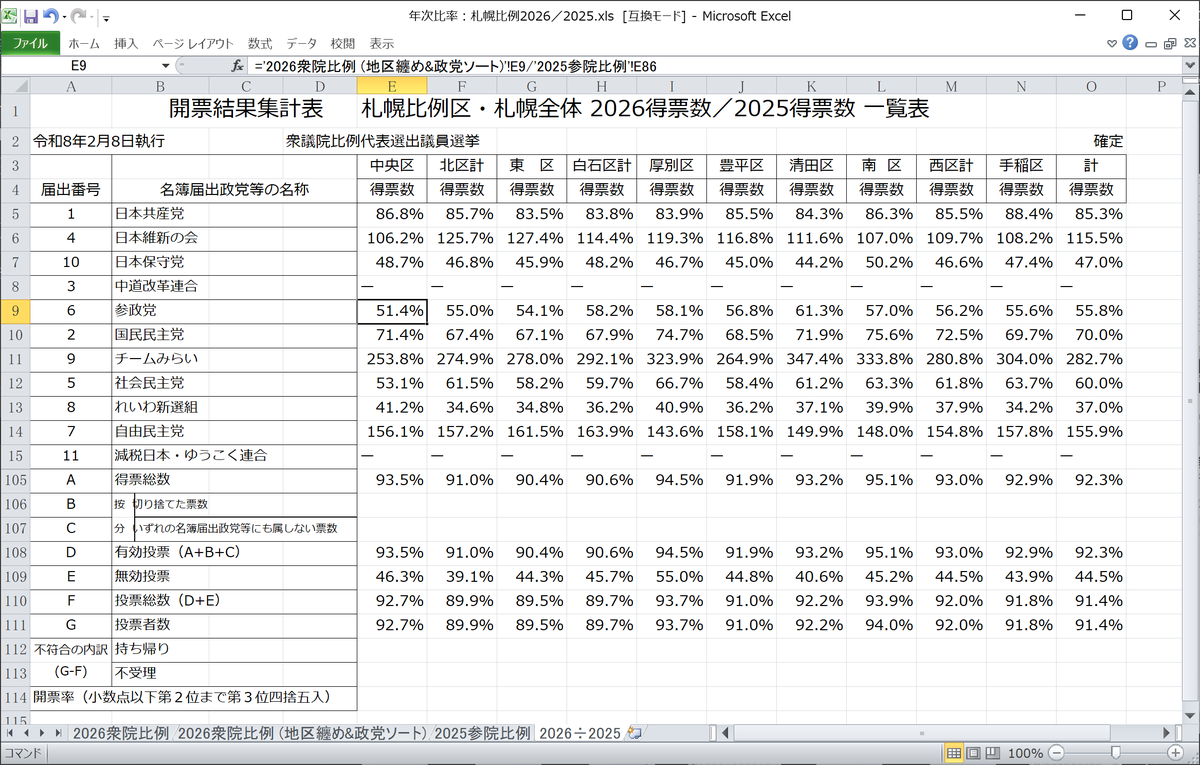Restore the workbook window inside Excel
Screen dimensions: 1200x765
pyautogui.click(x=1169, y=44)
